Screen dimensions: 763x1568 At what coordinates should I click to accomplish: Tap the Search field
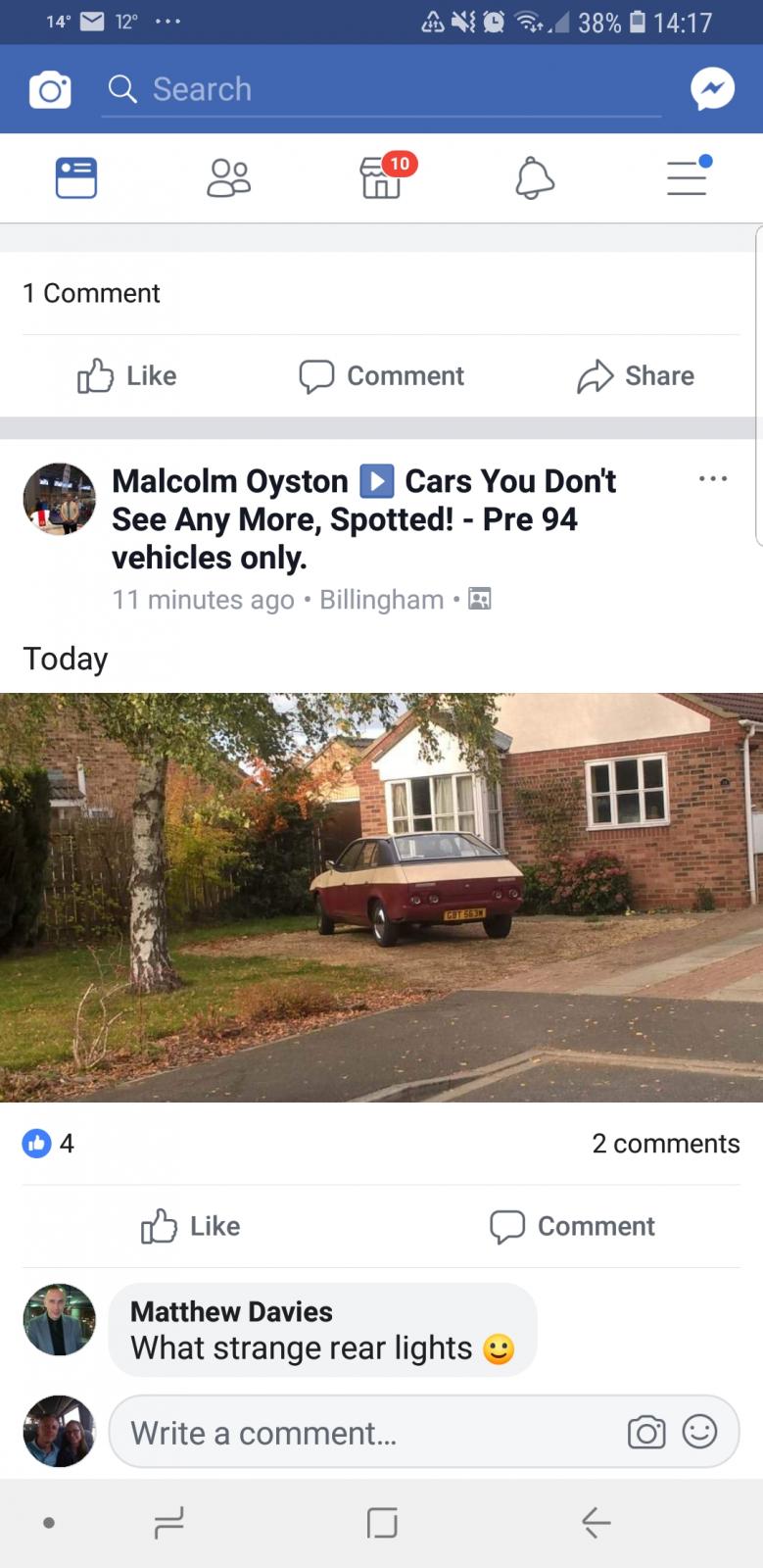[x=382, y=89]
